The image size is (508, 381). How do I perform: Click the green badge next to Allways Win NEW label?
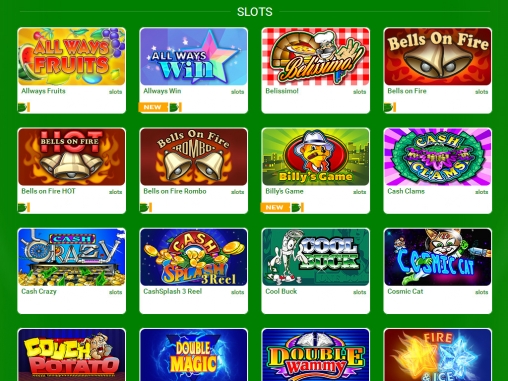(x=175, y=107)
